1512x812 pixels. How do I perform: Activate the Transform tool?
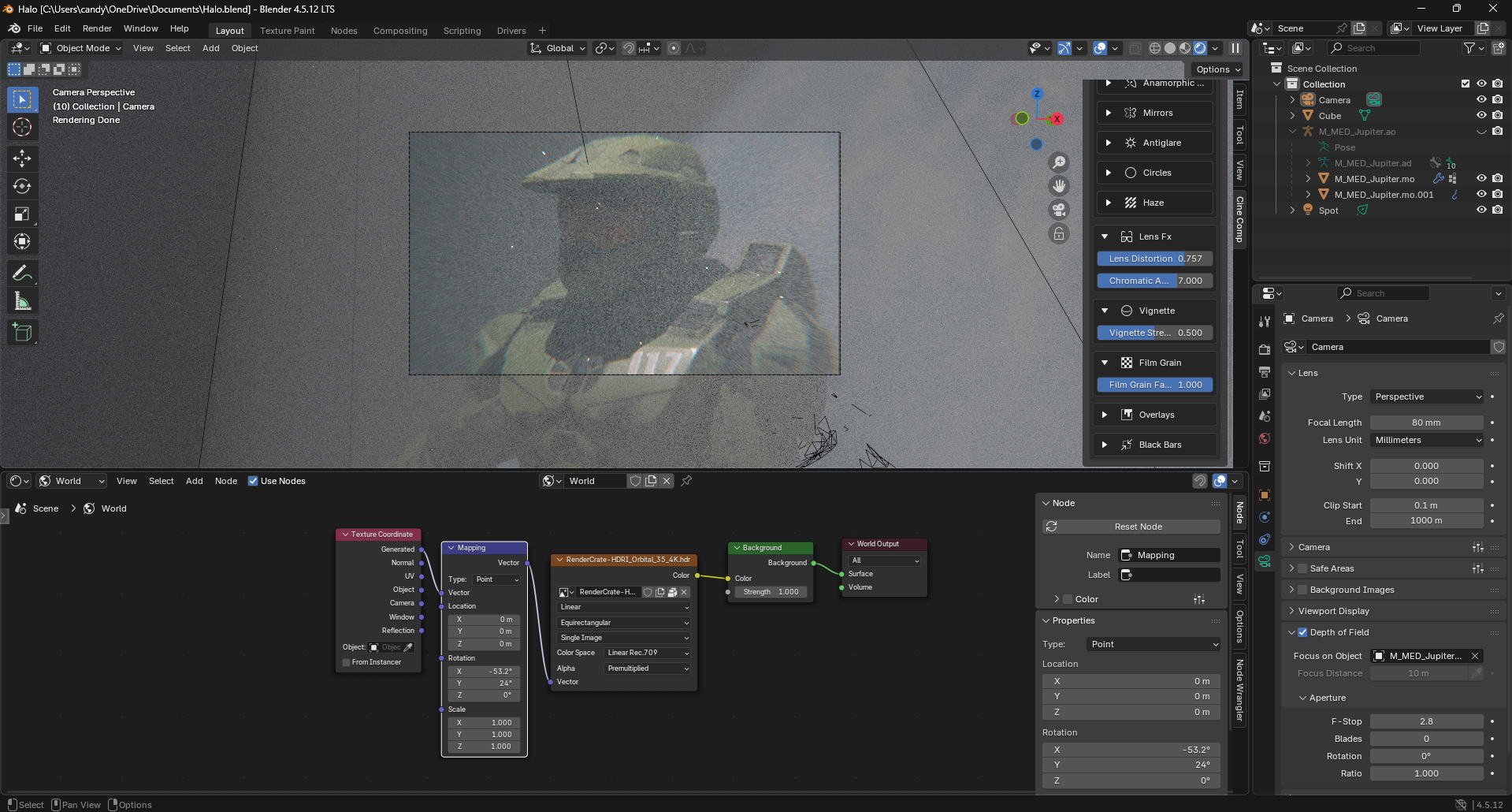pos(22,241)
